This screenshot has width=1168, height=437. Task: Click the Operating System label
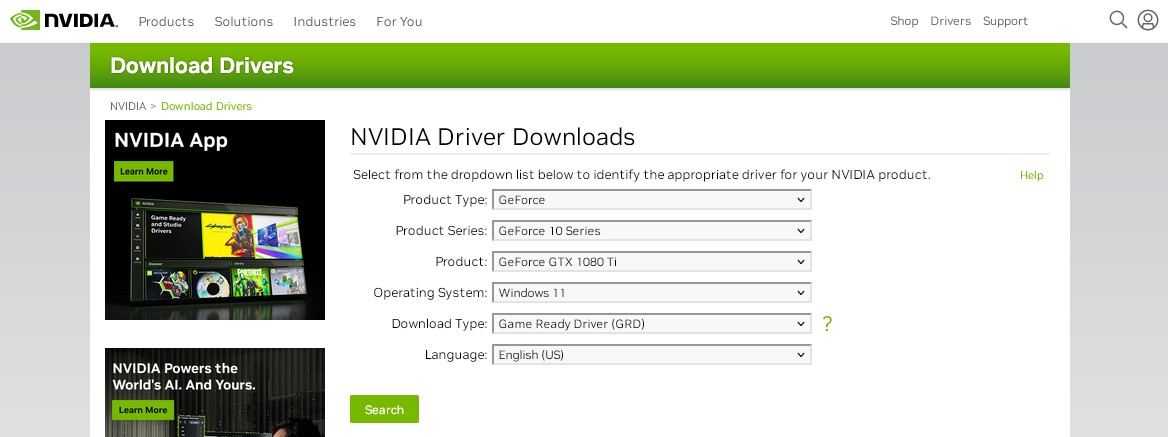coord(431,293)
